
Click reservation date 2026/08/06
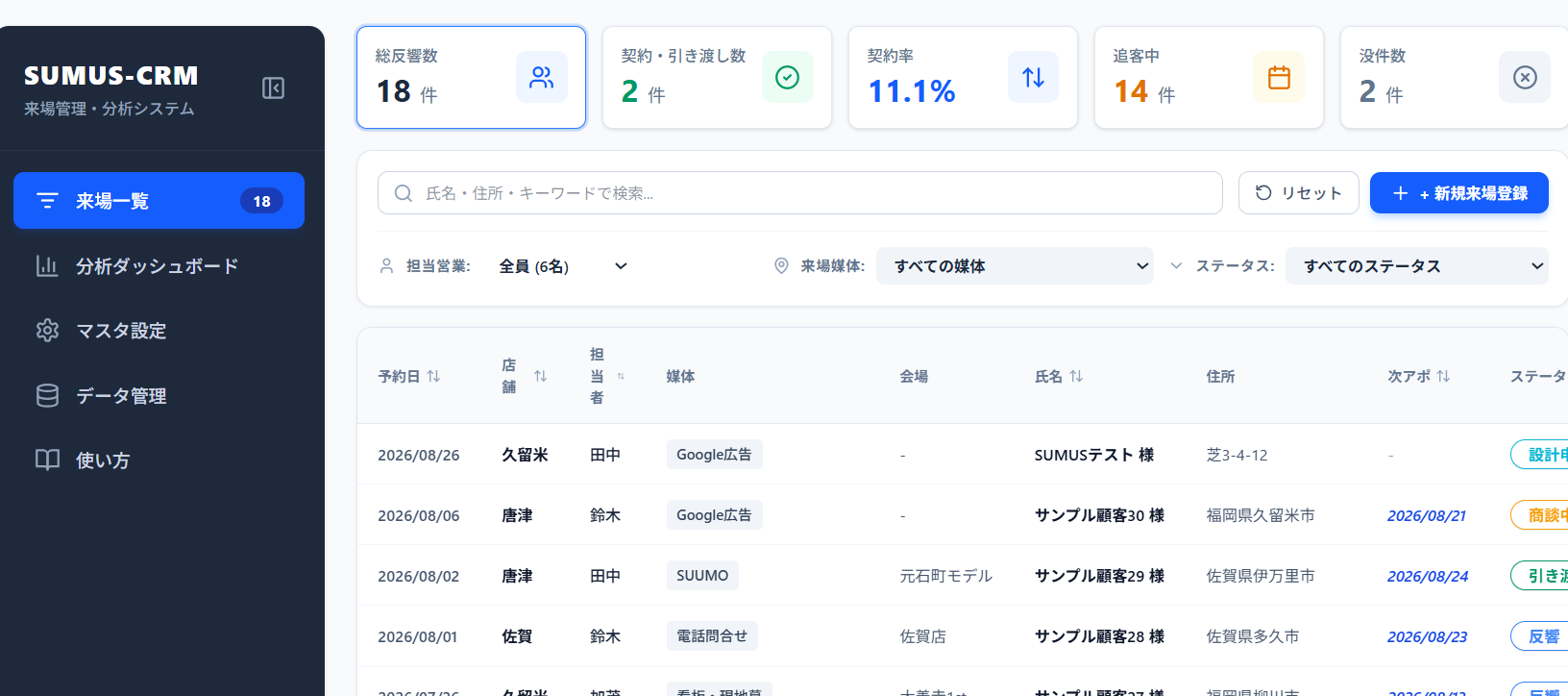coord(418,515)
